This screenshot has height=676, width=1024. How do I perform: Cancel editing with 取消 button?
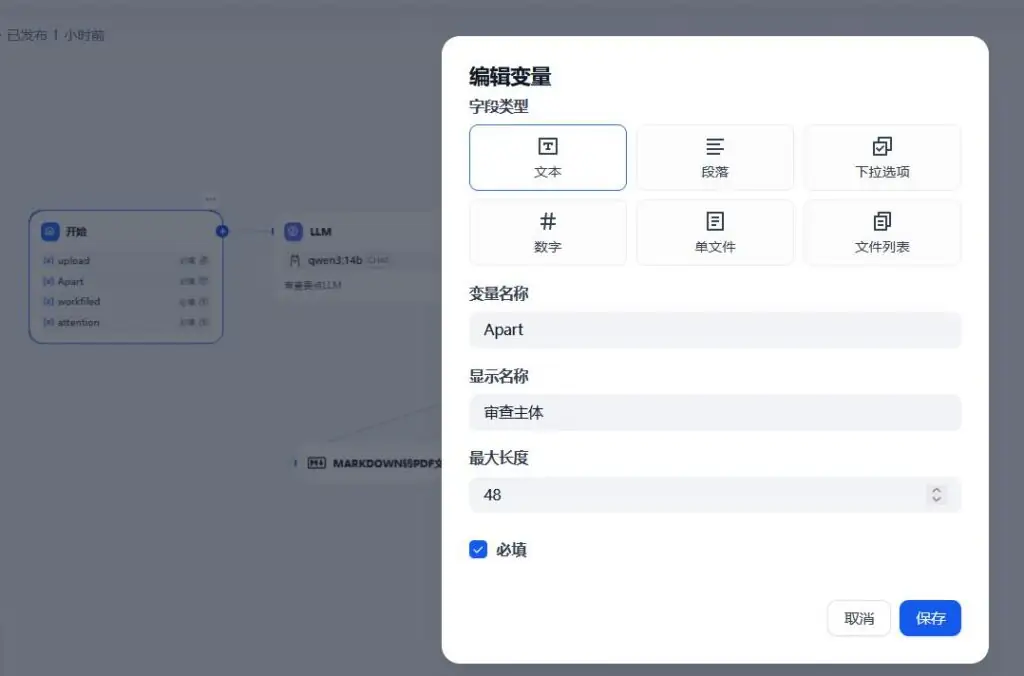coord(858,618)
